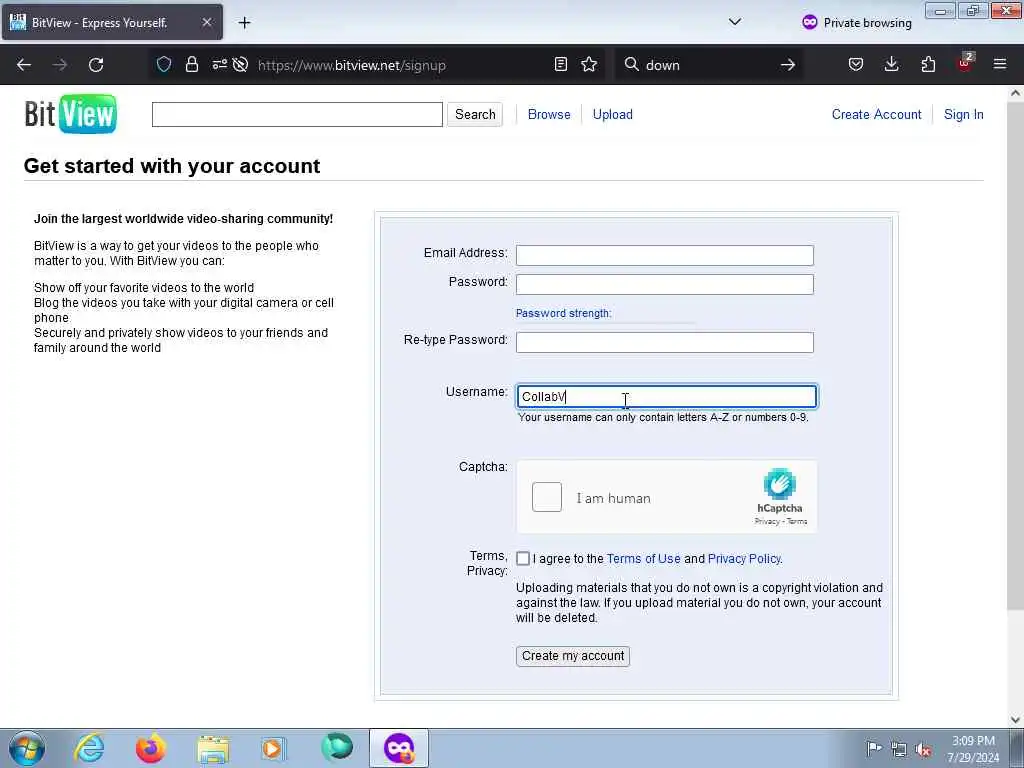Viewport: 1024px width, 768px height.
Task: Close the BitView tab
Action: pos(206,22)
